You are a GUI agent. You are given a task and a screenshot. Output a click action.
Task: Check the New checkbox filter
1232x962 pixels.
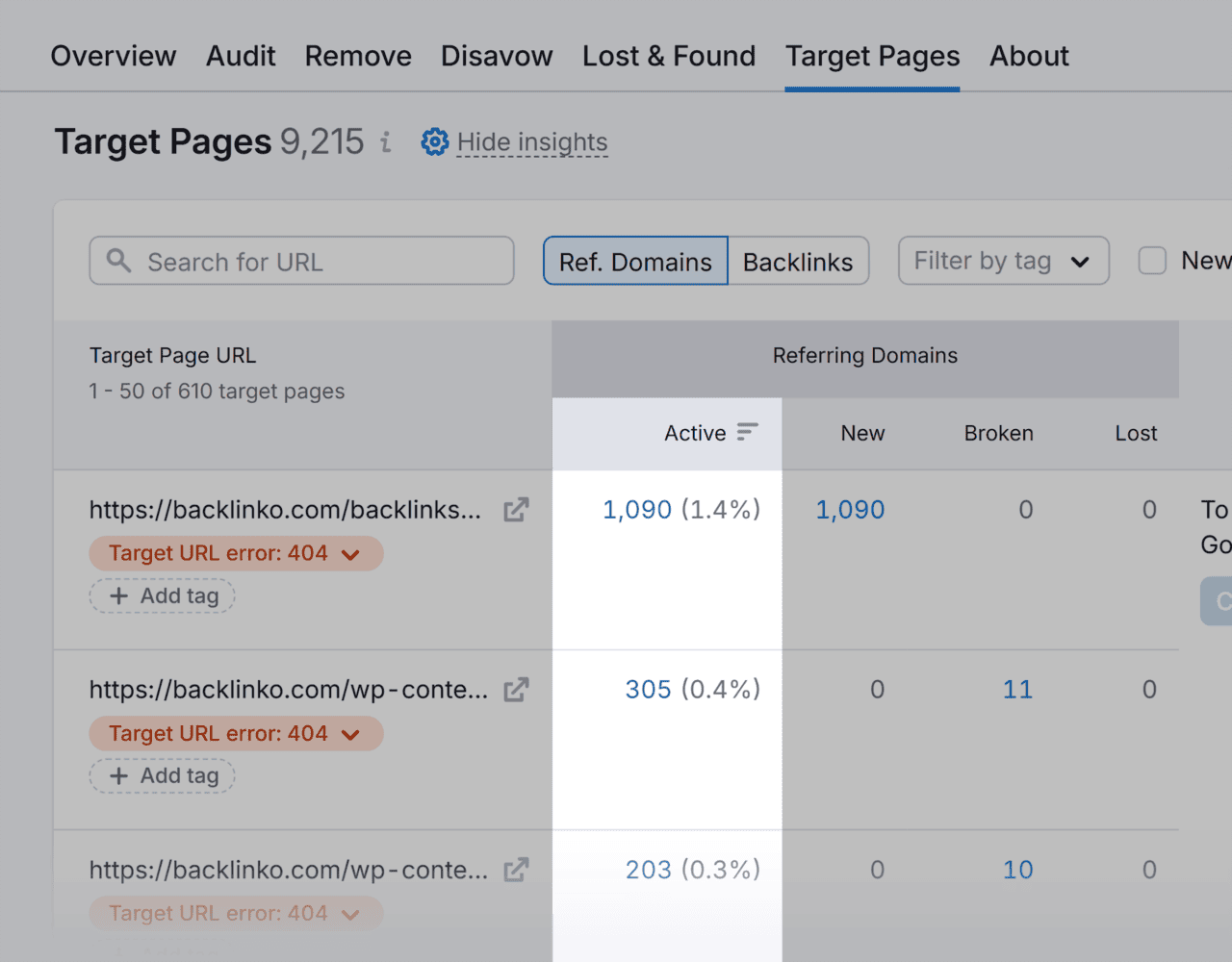(x=1151, y=260)
